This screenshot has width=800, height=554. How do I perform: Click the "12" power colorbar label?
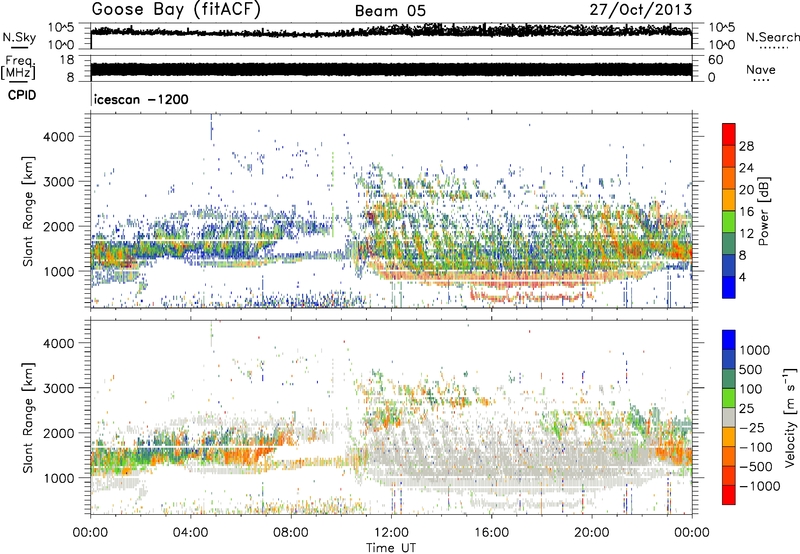(746, 234)
